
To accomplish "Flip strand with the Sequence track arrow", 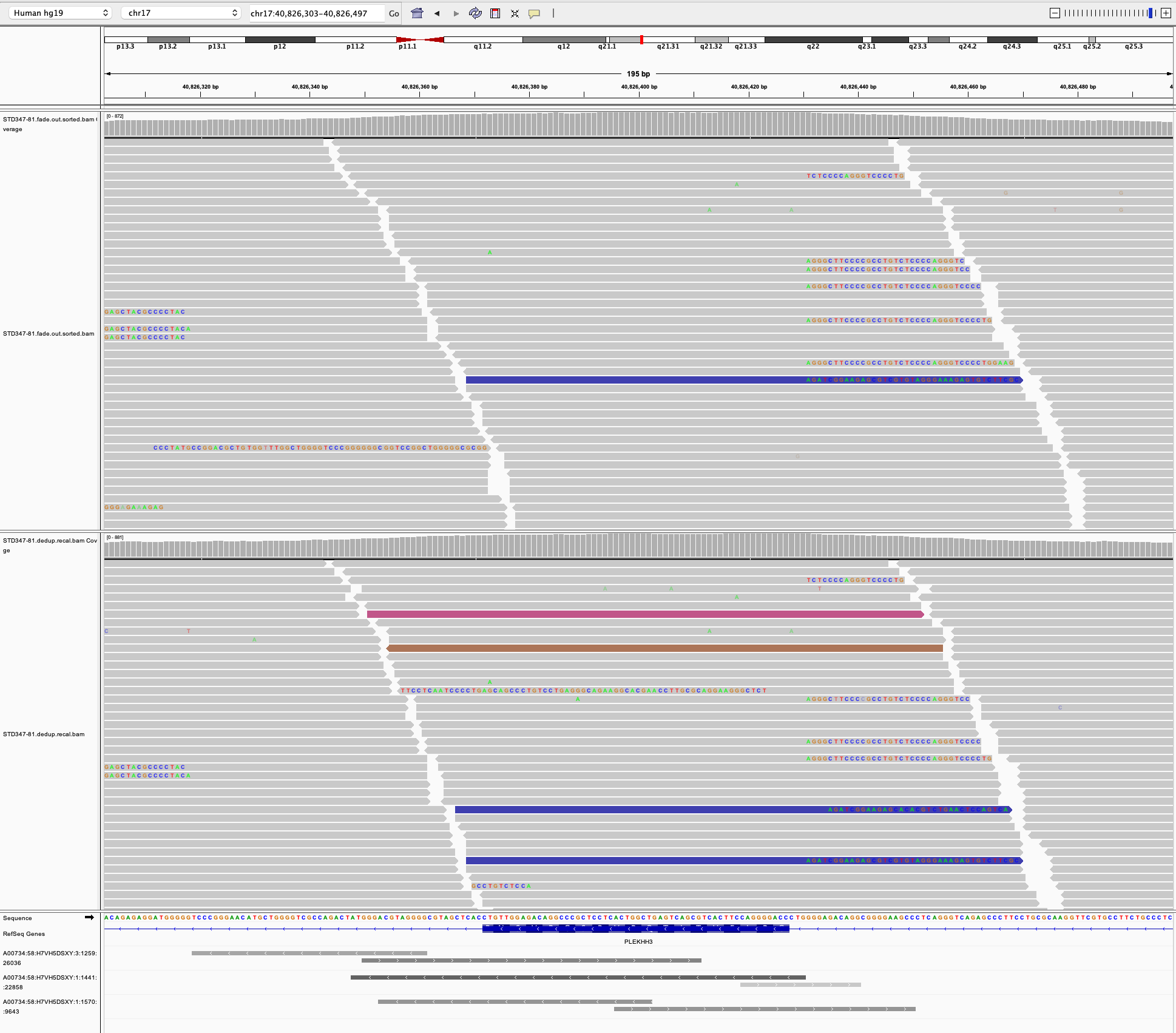I will (x=89, y=917).
